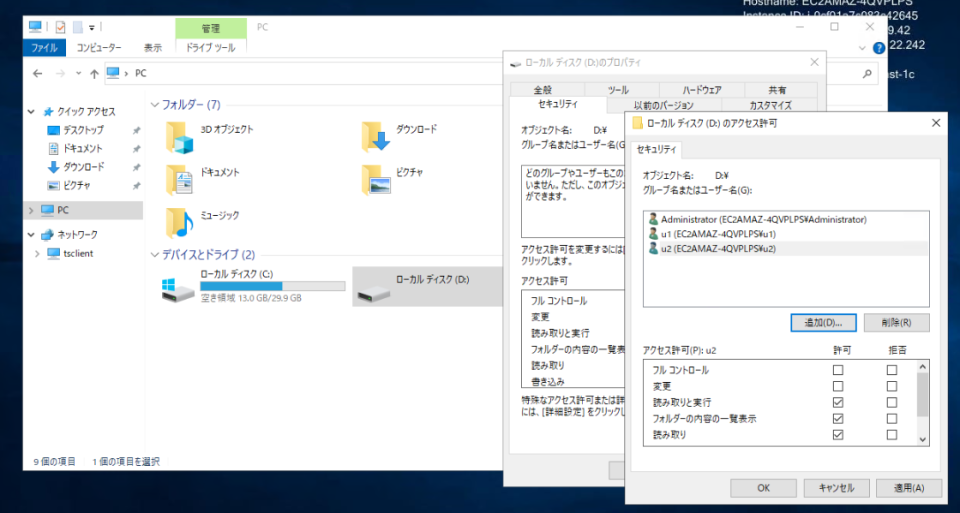This screenshot has height=513, width=960.
Task: Open the 3D オブジェクト folder icon
Action: coord(179,137)
